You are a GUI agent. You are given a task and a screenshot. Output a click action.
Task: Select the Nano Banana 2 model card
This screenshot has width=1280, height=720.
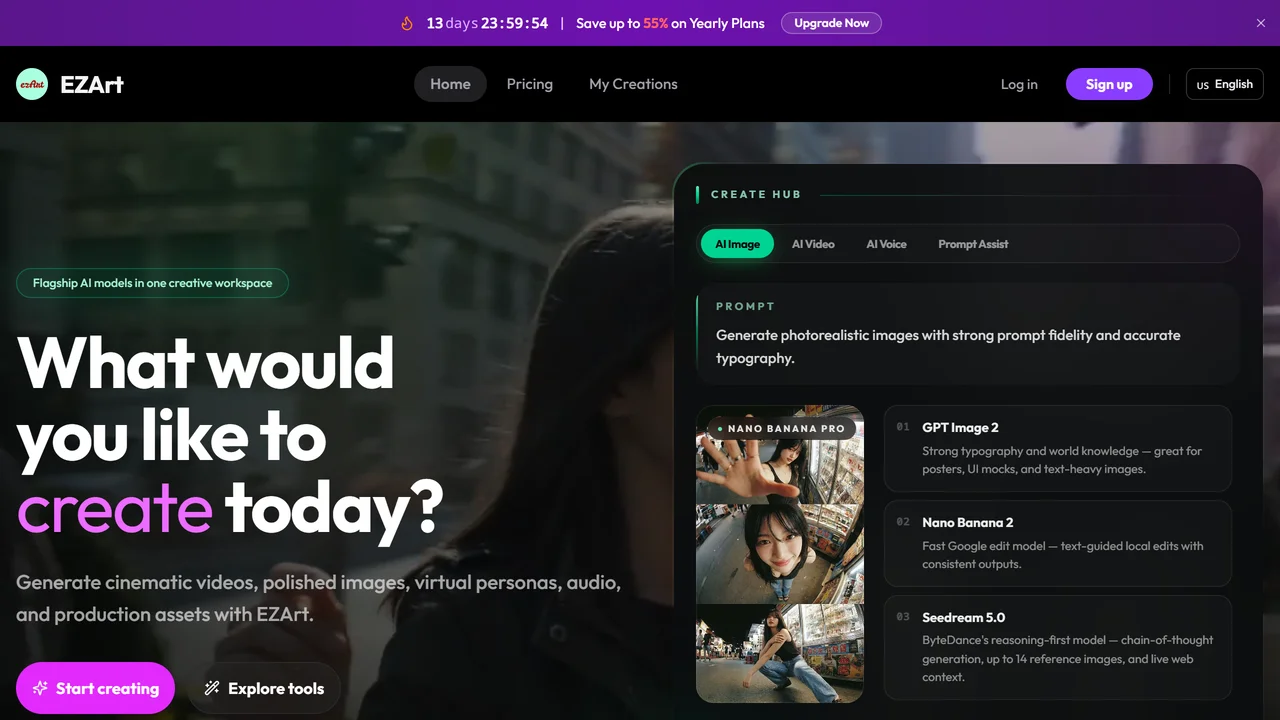1058,543
